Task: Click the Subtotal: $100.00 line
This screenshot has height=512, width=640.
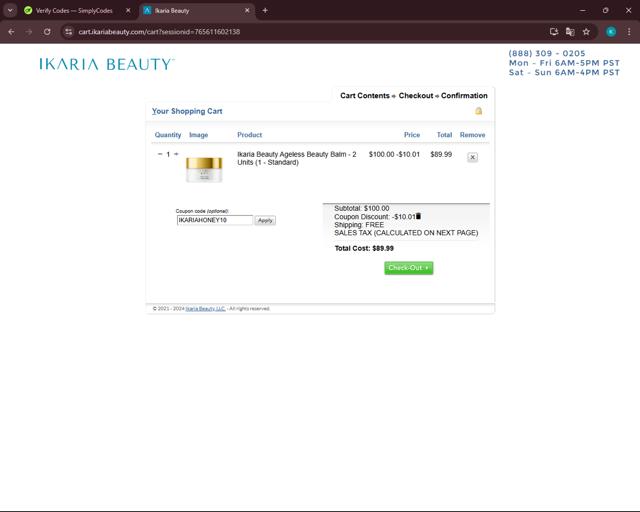Action: [x=362, y=208]
